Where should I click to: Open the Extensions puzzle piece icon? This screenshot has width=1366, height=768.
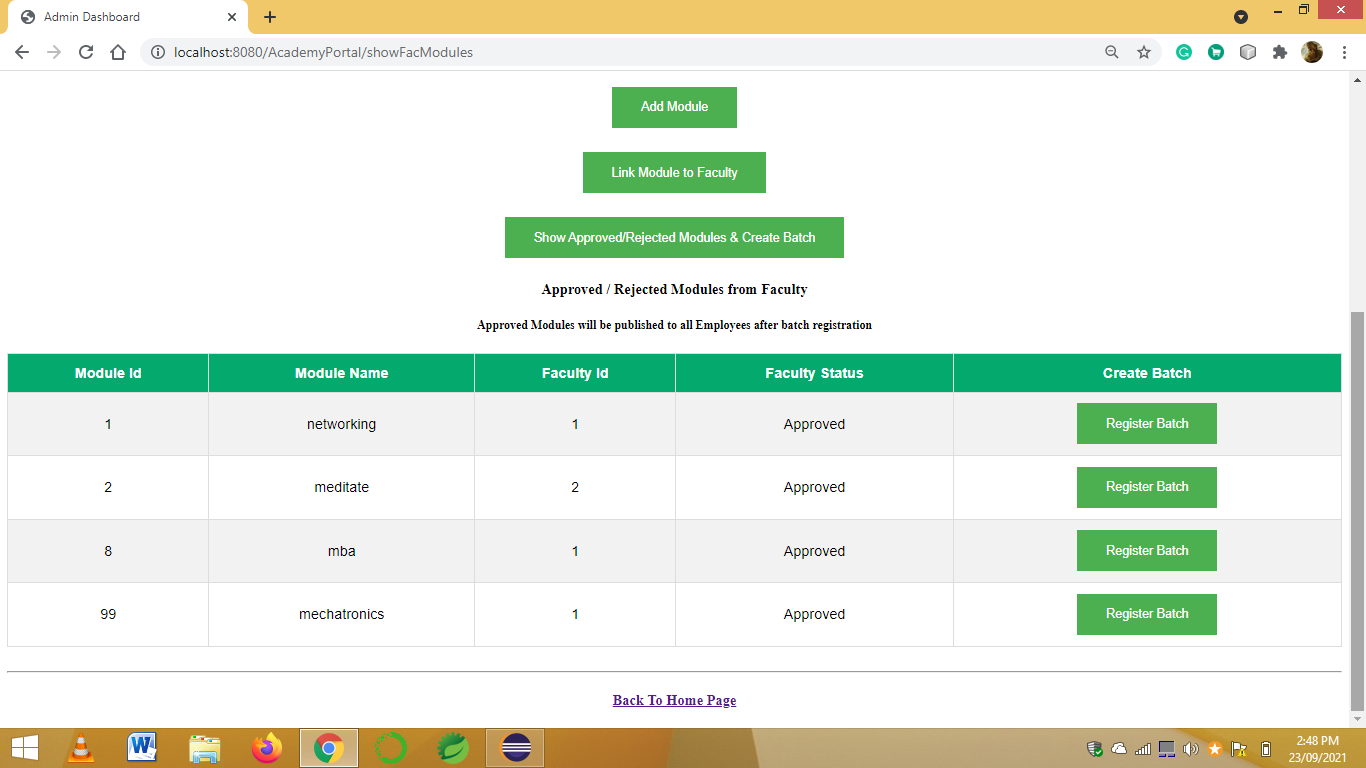(x=1280, y=52)
